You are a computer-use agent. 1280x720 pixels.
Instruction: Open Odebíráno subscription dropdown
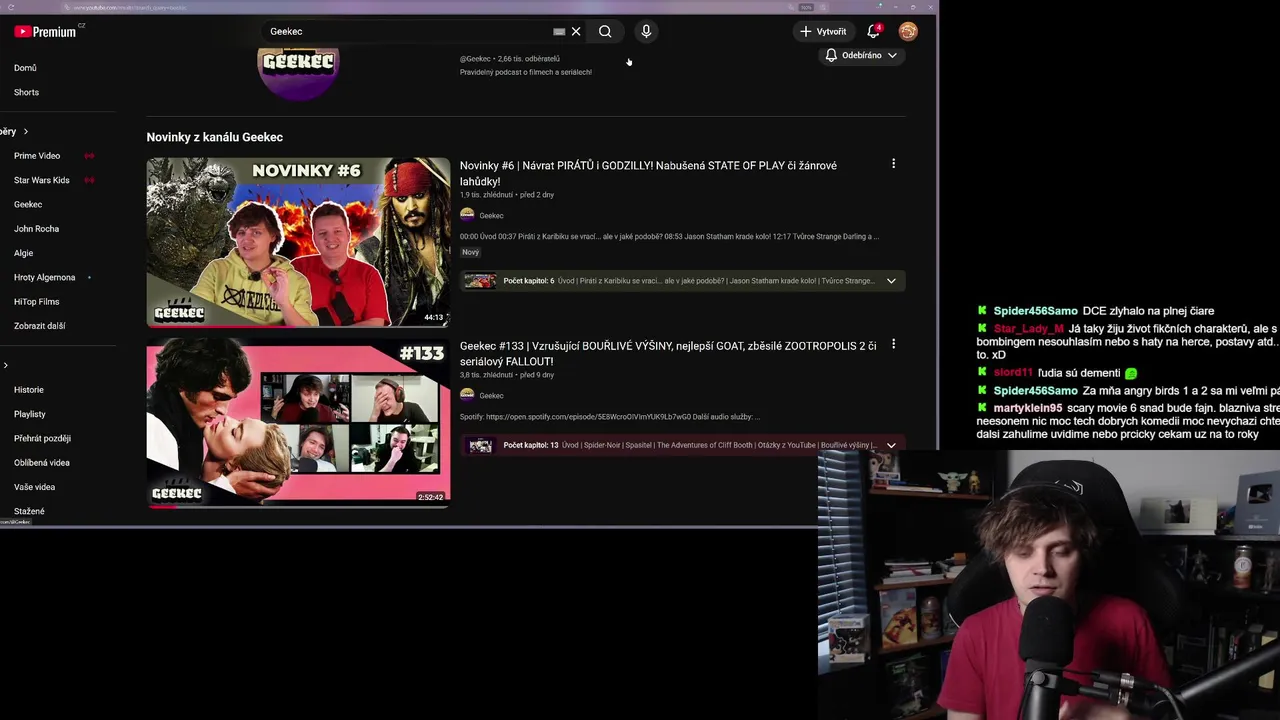click(861, 55)
